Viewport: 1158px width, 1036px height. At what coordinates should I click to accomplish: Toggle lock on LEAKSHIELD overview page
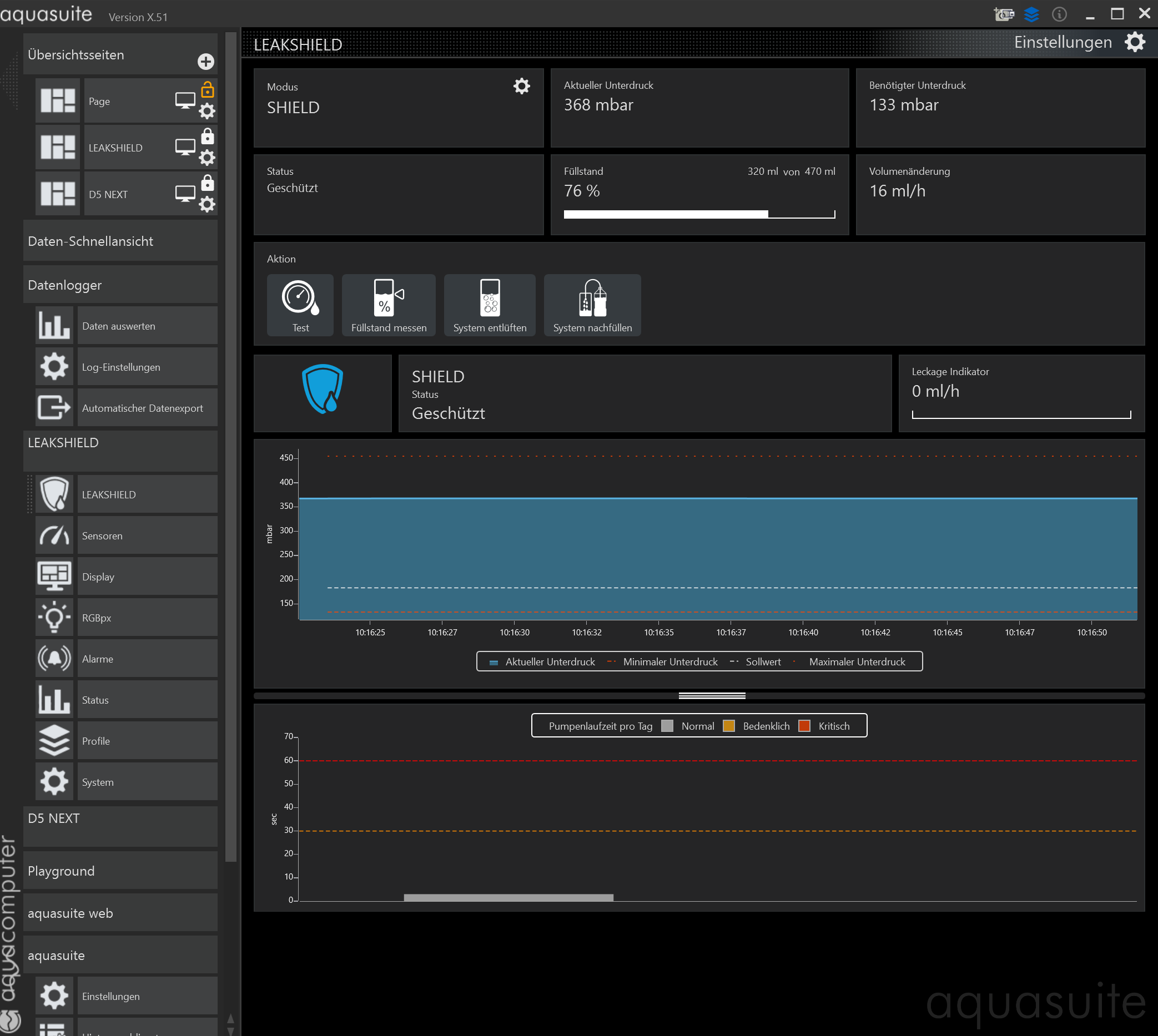[x=208, y=136]
